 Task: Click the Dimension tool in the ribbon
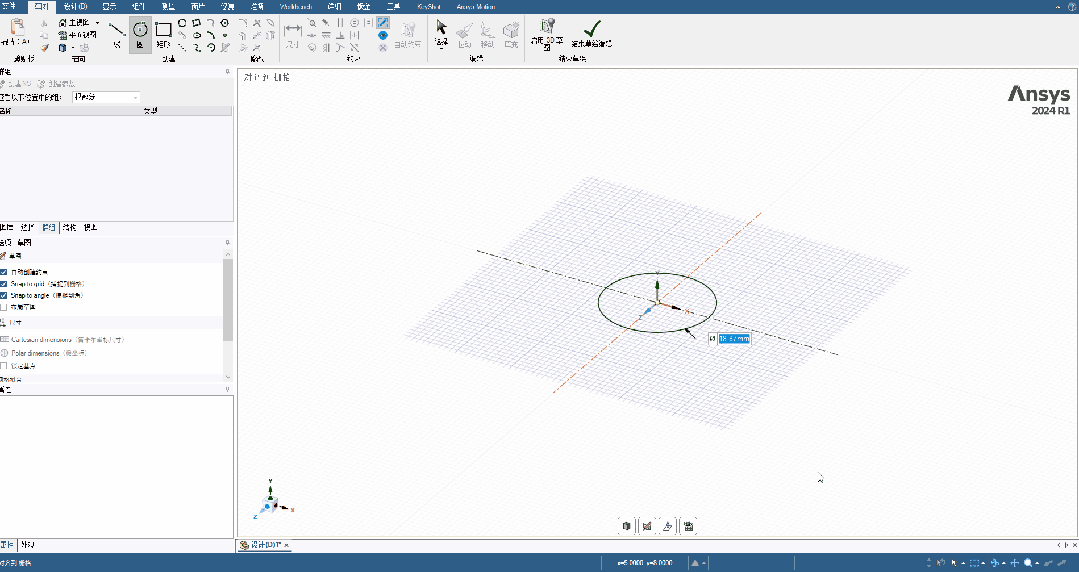pyautogui.click(x=293, y=31)
